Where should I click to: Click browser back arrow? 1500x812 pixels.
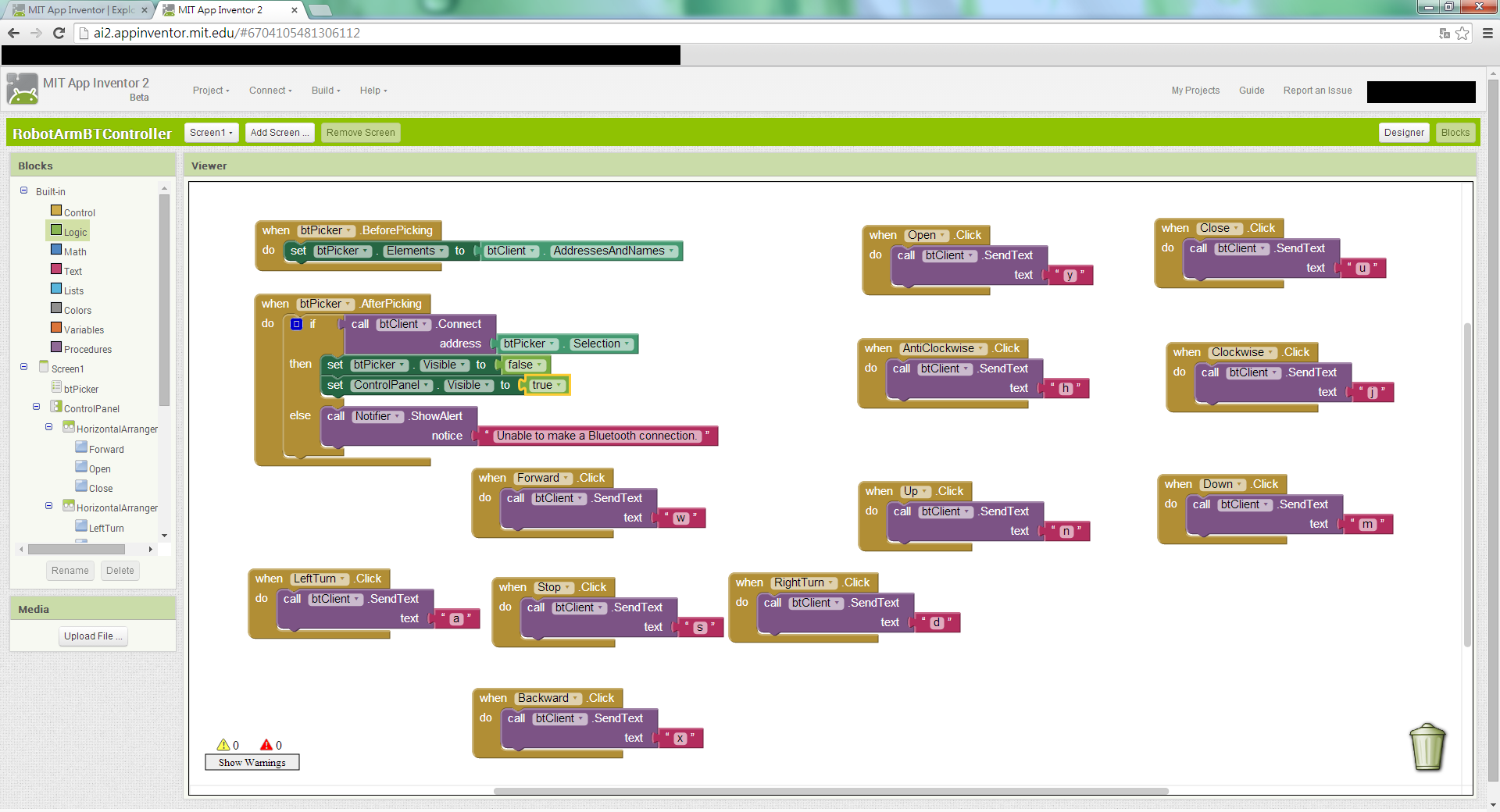pos(13,33)
